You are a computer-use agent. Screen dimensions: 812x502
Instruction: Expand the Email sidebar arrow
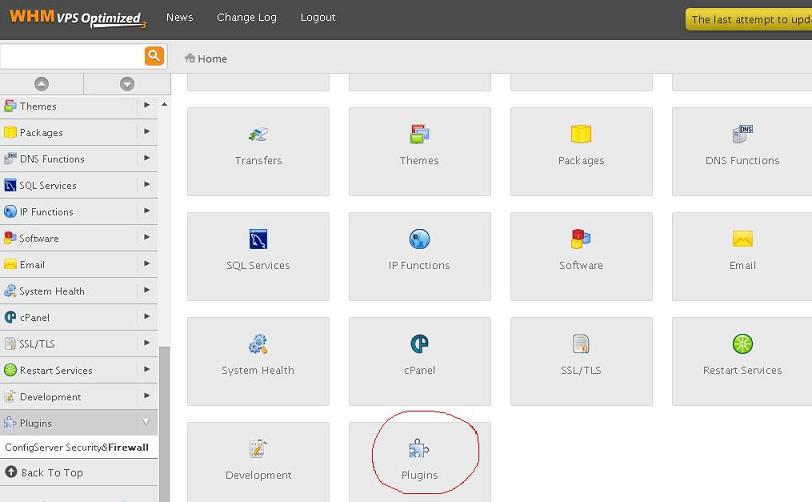pyautogui.click(x=147, y=264)
